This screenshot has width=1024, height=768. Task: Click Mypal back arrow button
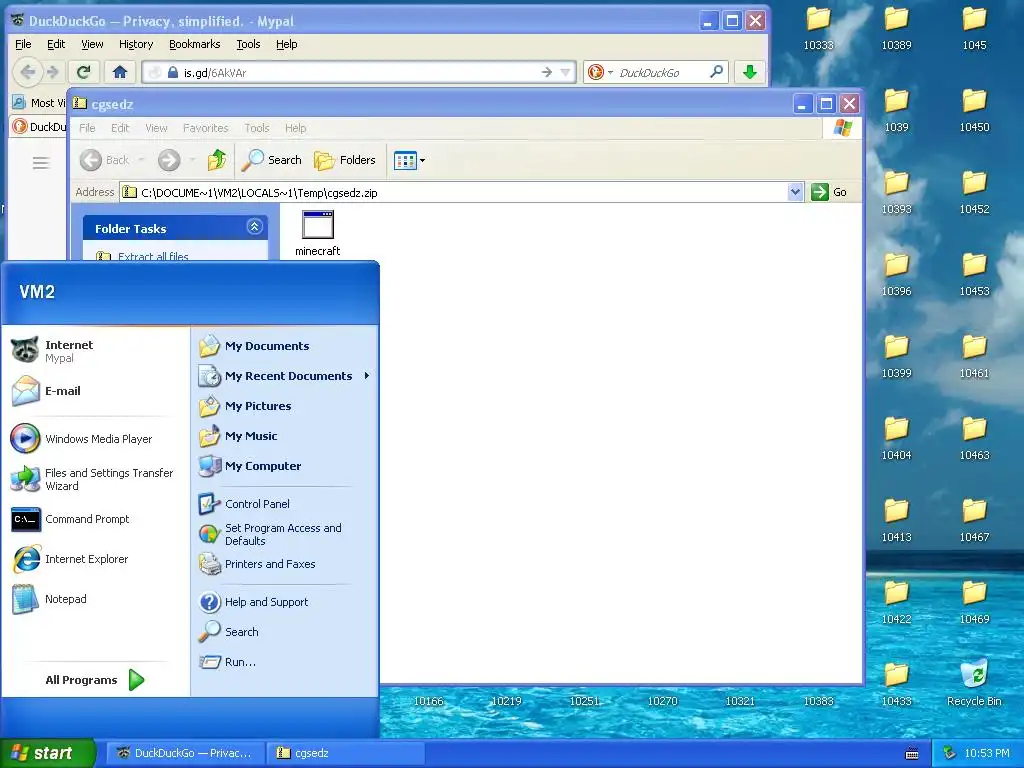(x=27, y=72)
